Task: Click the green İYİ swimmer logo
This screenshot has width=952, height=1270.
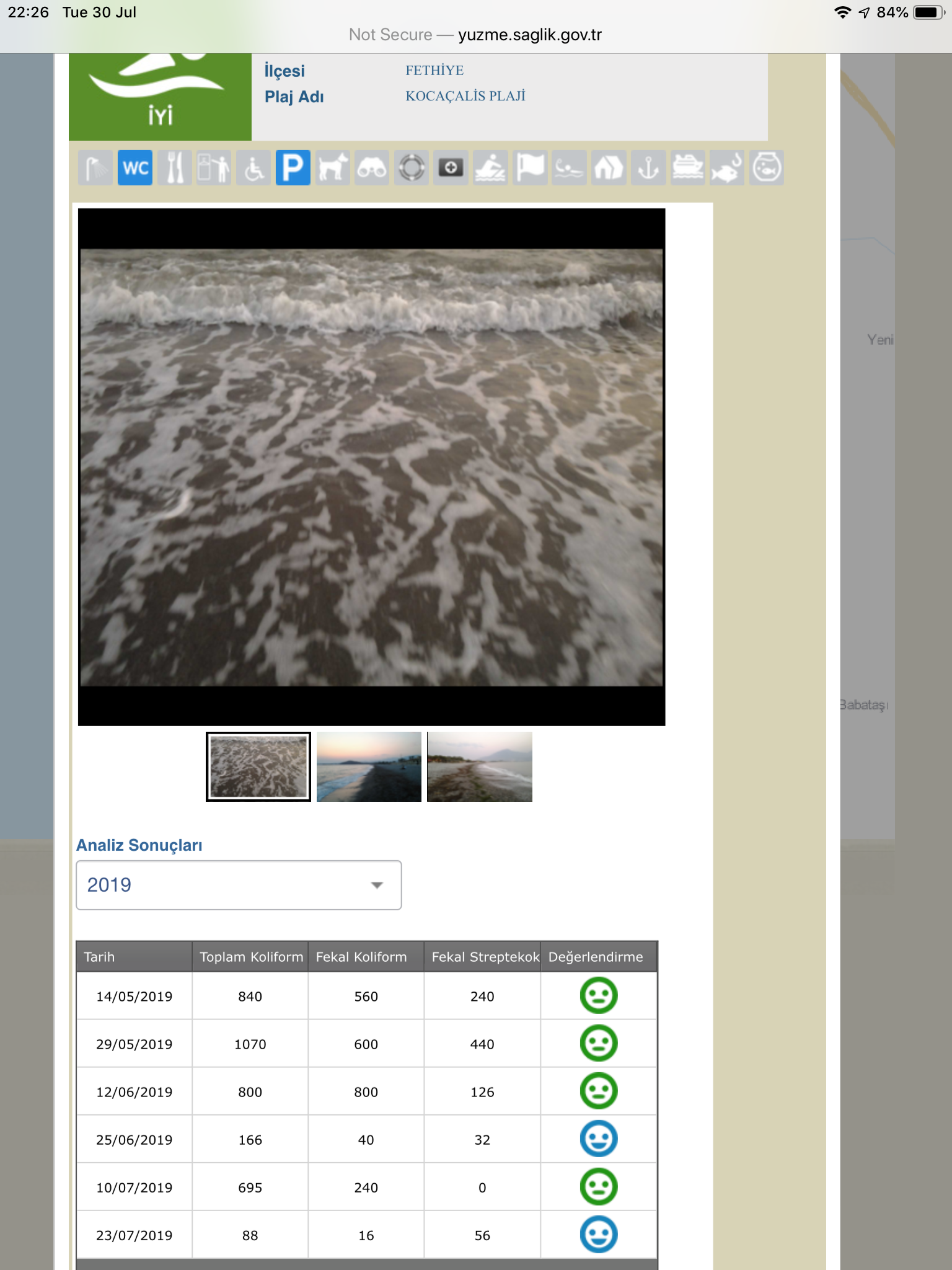Action: [160, 97]
